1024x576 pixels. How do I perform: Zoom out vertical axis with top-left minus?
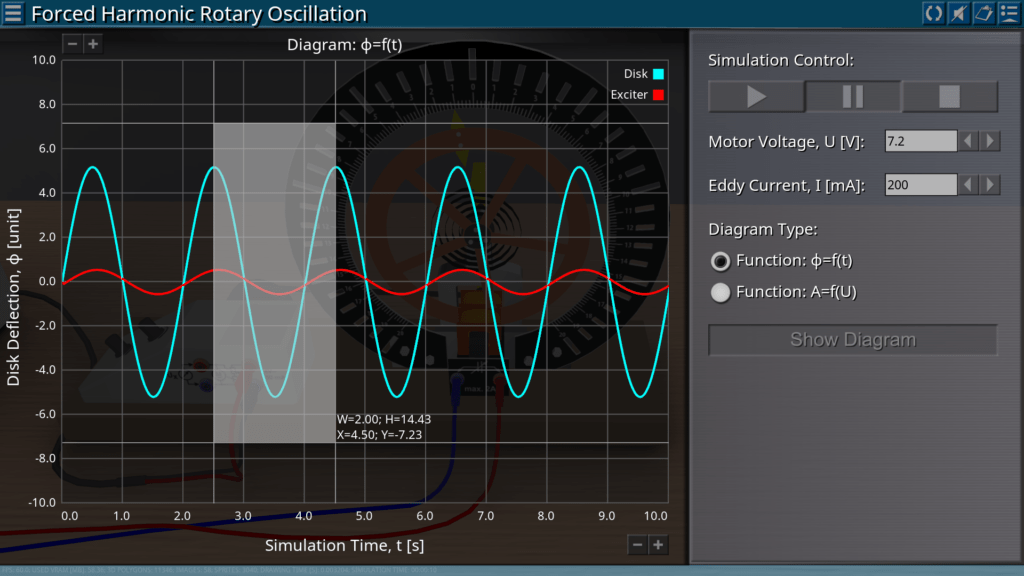point(72,44)
